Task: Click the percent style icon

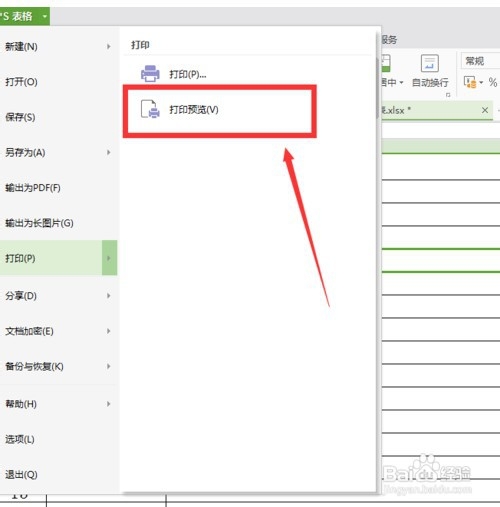Action: (x=493, y=82)
